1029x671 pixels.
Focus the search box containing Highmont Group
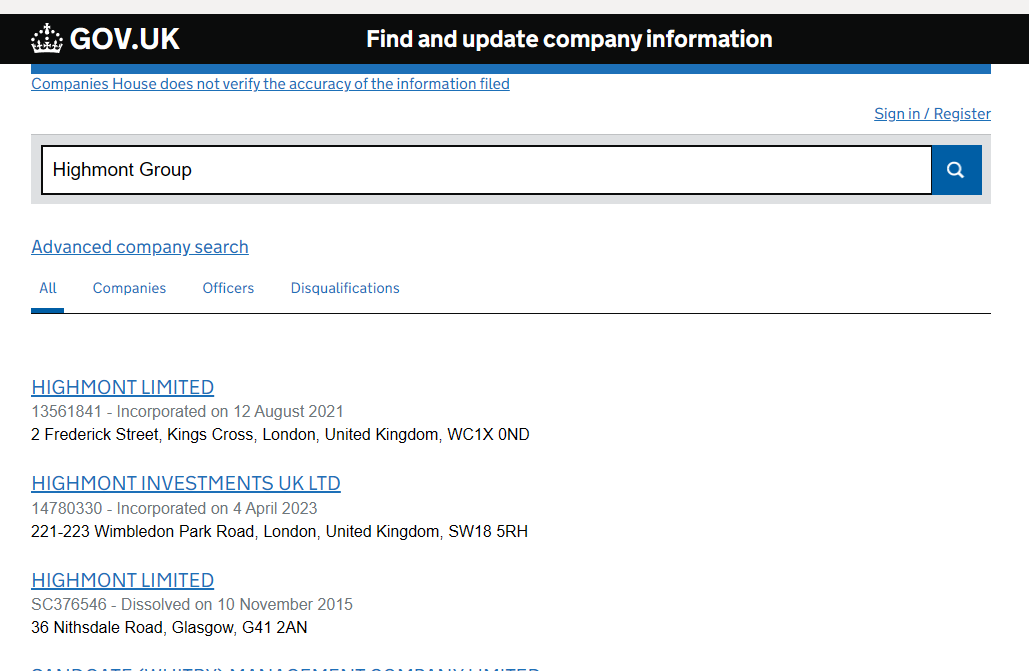coord(486,170)
